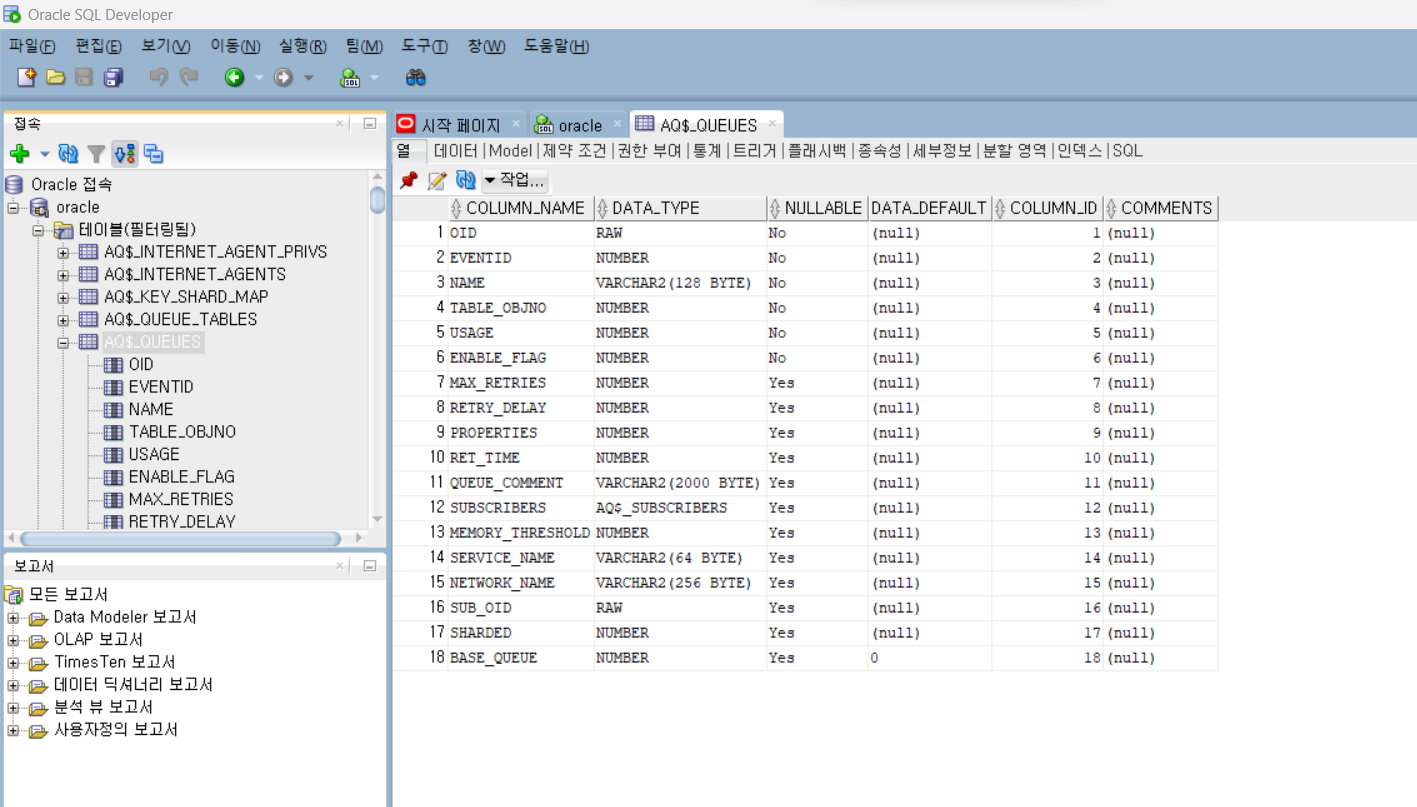Viewport: 1417px width, 807px height.
Task: Click the Open folder toolbar icon
Action: pyautogui.click(x=56, y=77)
